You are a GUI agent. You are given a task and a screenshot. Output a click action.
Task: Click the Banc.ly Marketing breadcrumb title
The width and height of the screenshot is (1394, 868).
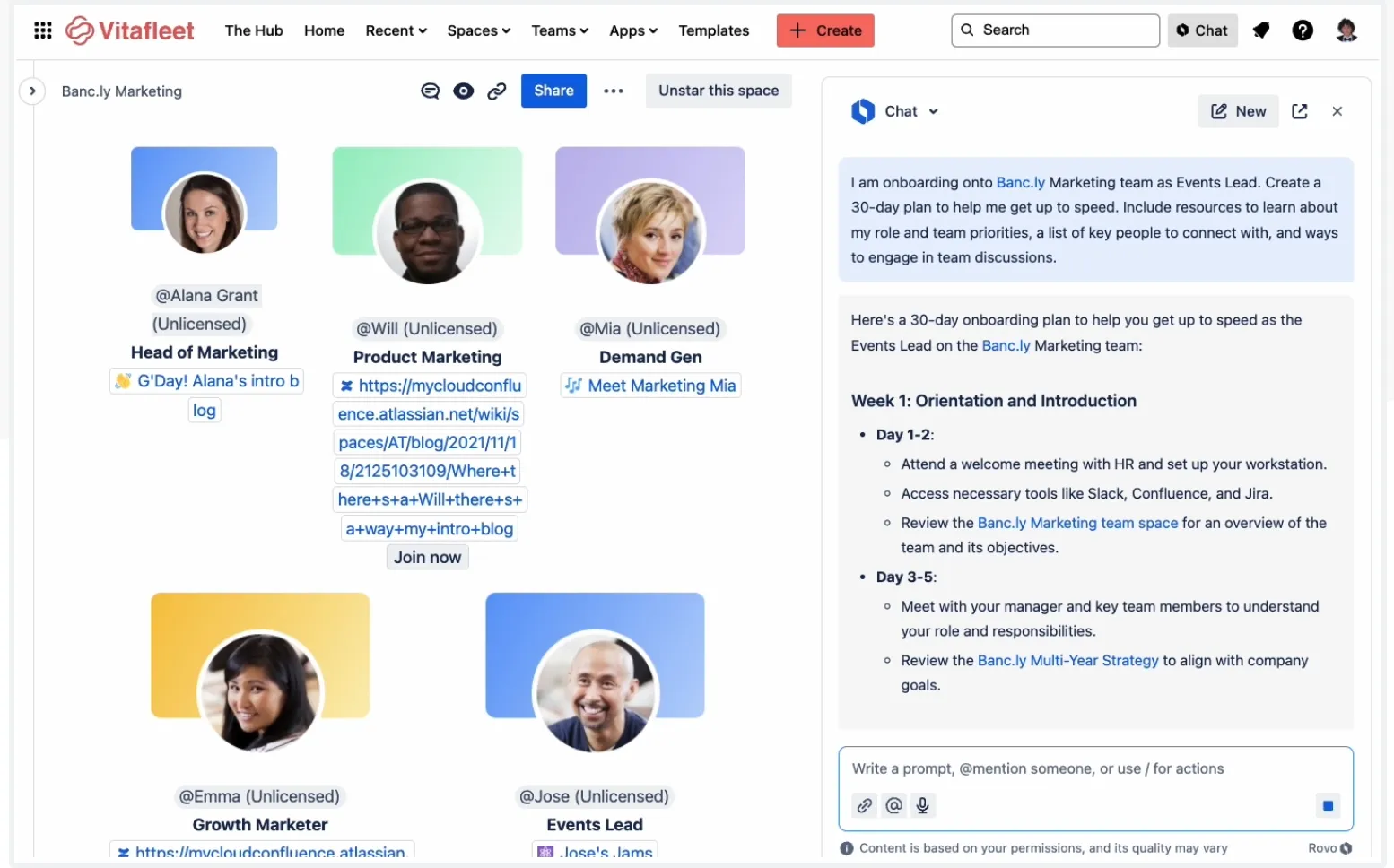pos(122,91)
